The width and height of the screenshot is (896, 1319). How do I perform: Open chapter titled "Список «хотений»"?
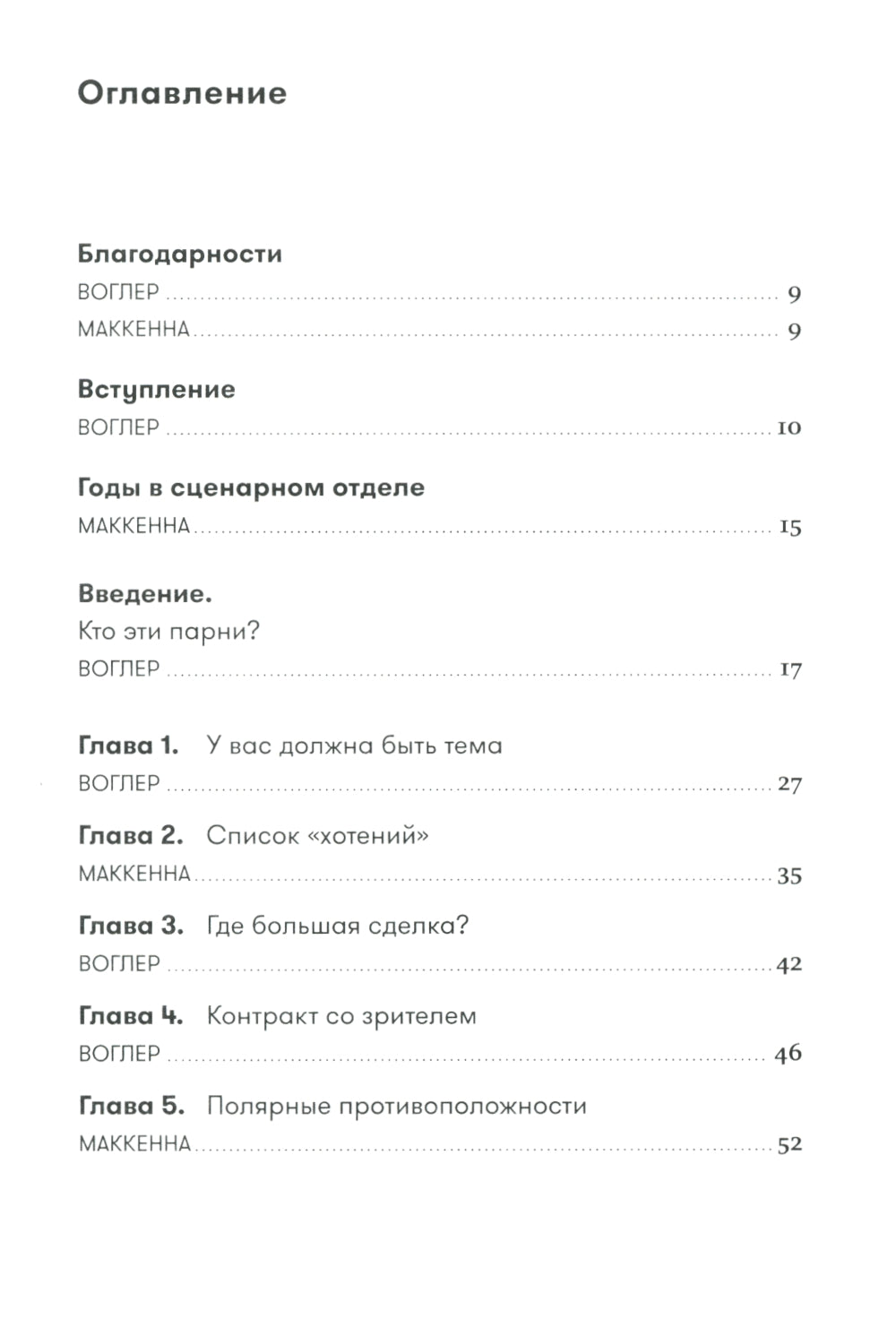[317, 836]
